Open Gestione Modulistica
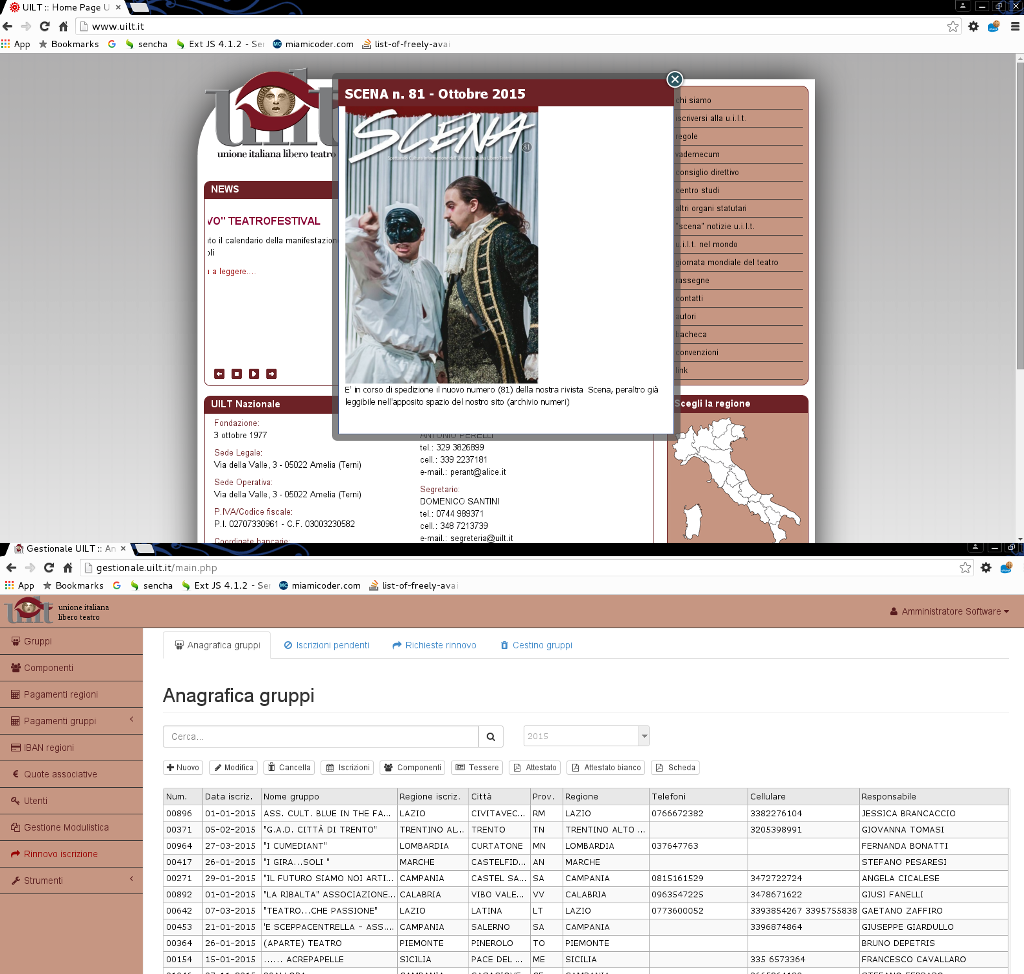The height and width of the screenshot is (974, 1024). 71,827
